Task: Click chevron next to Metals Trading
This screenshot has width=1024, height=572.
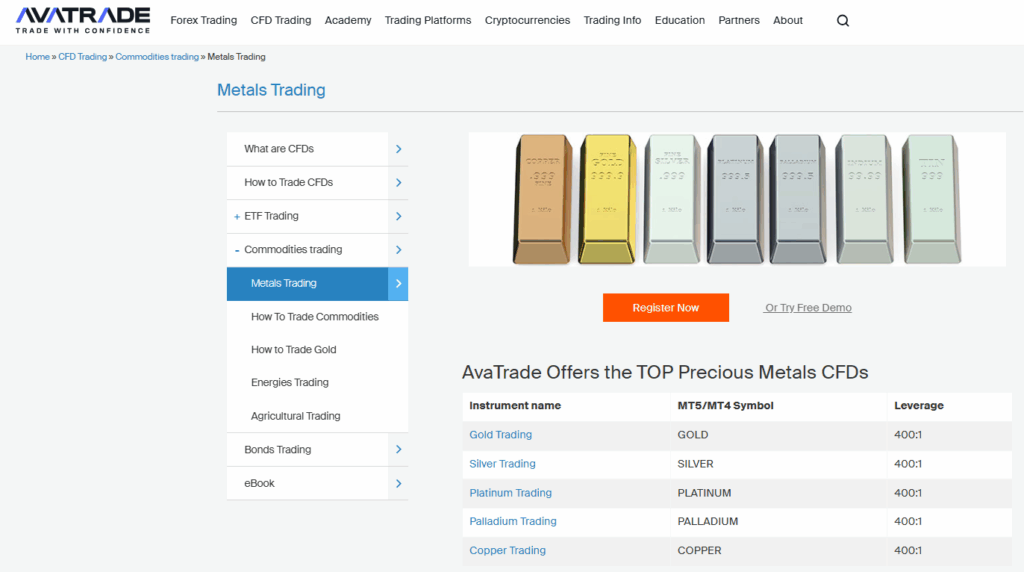Action: tap(398, 283)
